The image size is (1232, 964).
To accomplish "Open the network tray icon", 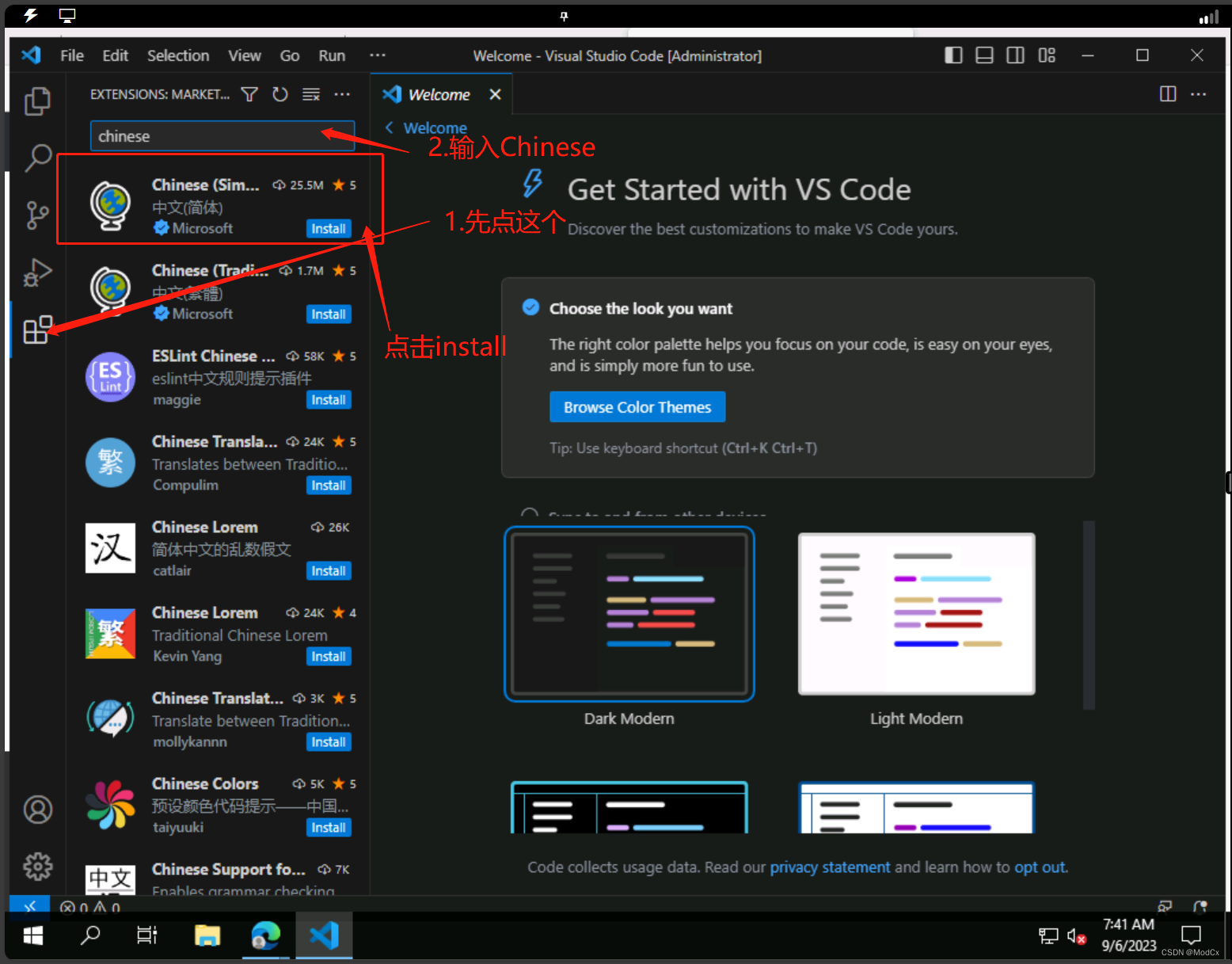I will (1048, 936).
